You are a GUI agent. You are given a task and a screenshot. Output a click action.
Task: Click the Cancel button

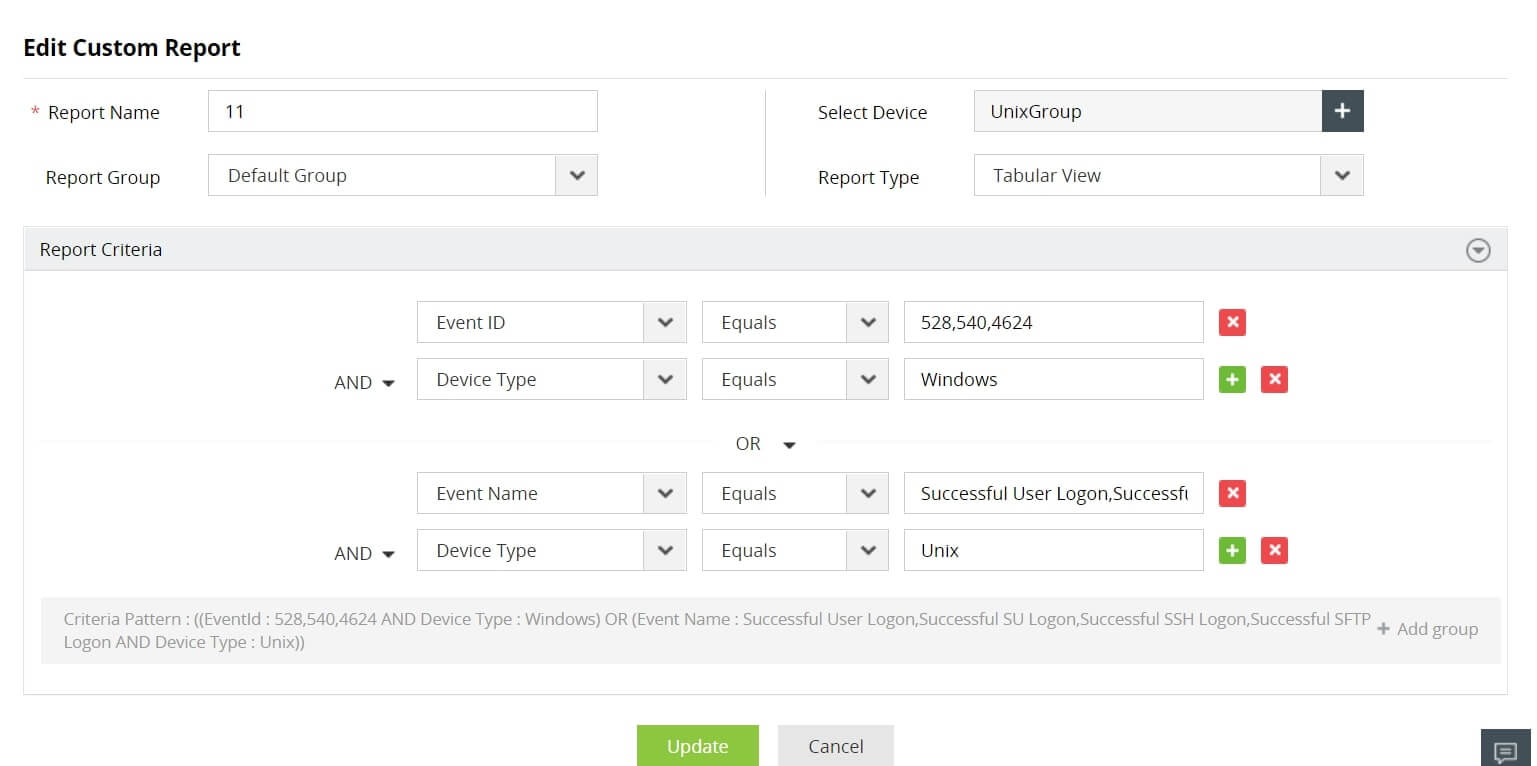tap(835, 746)
